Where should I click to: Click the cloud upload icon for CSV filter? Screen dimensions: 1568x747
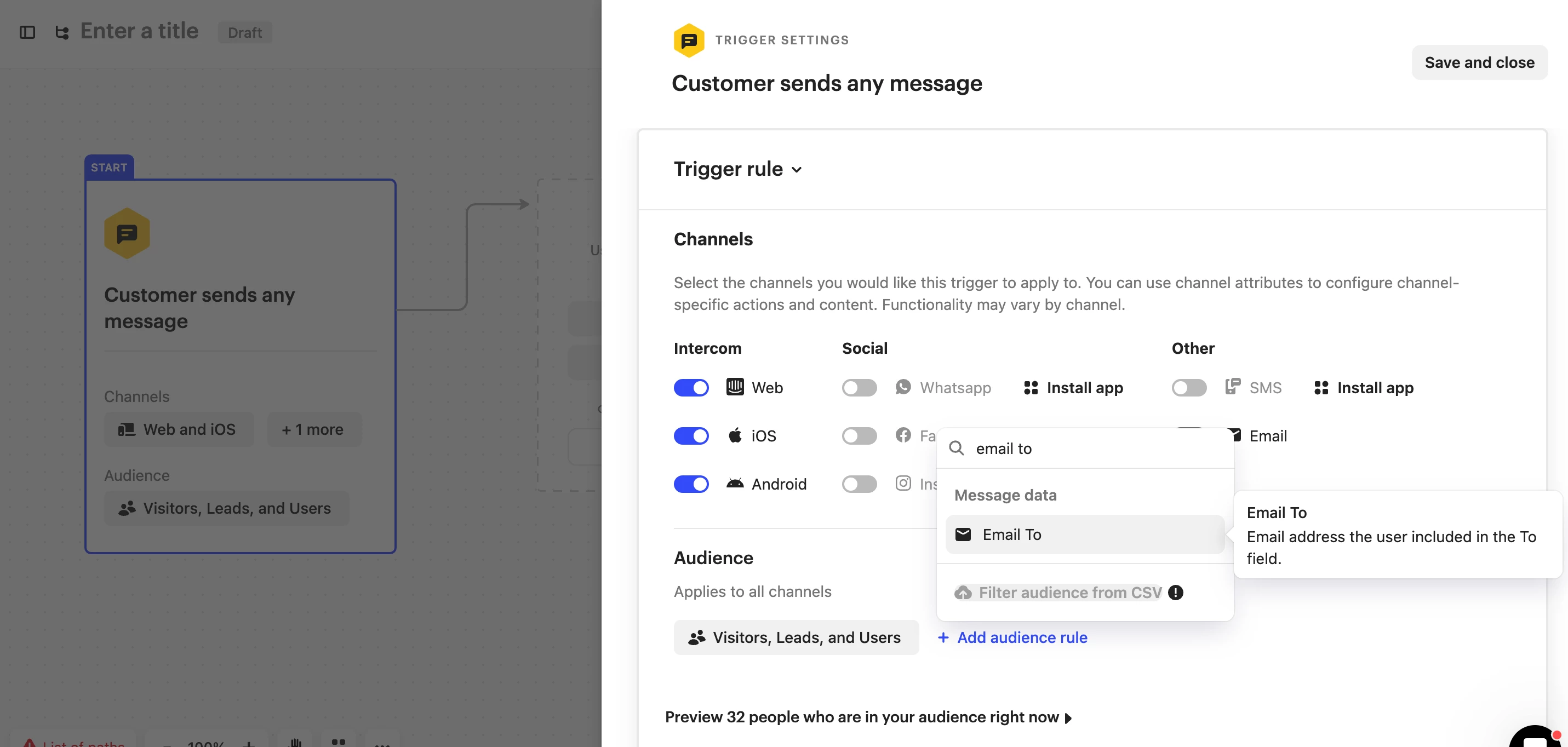[963, 593]
